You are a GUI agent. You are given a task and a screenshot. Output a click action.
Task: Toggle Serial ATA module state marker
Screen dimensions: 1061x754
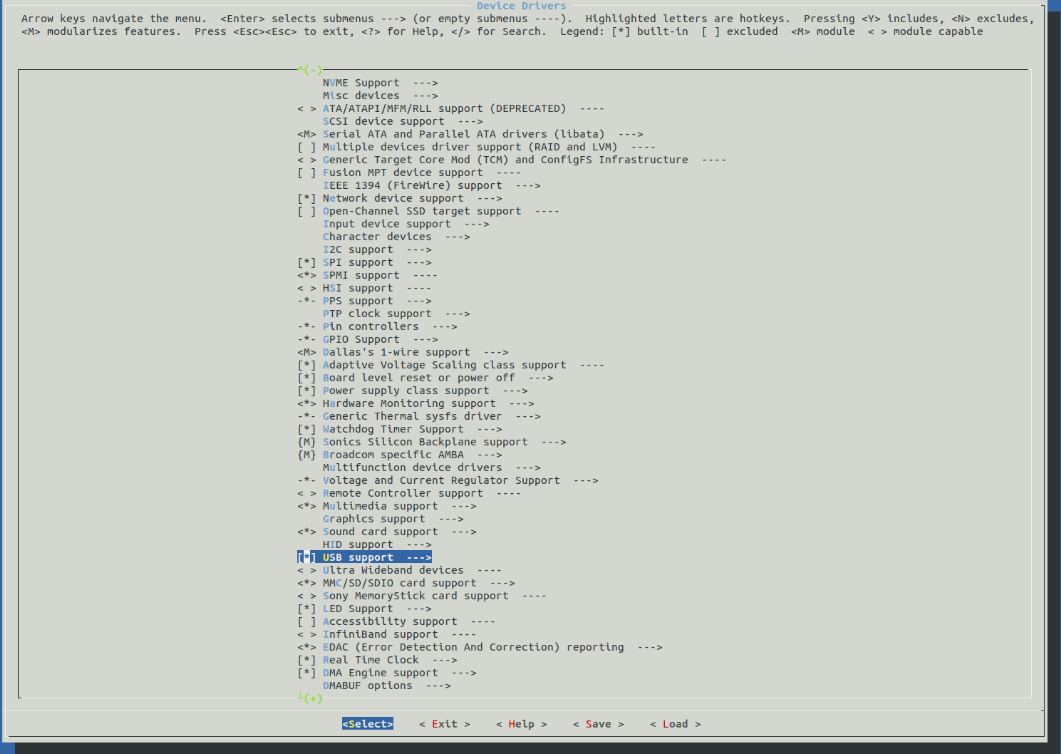tap(307, 135)
